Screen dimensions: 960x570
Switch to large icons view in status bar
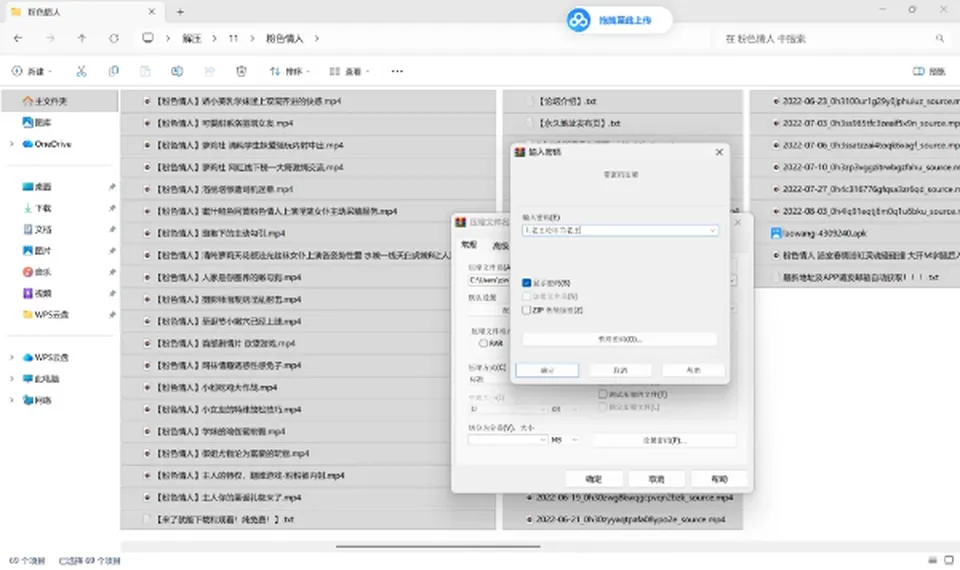(949, 560)
